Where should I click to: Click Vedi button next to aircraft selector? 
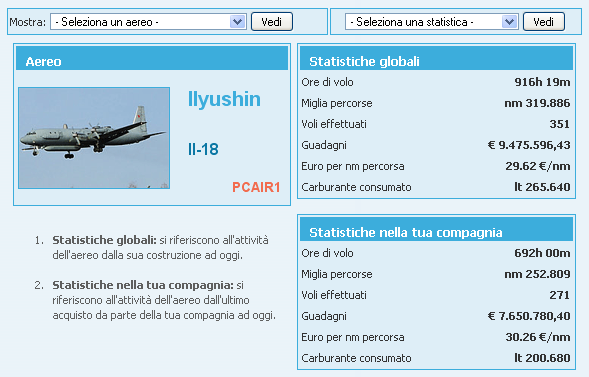(x=272, y=22)
